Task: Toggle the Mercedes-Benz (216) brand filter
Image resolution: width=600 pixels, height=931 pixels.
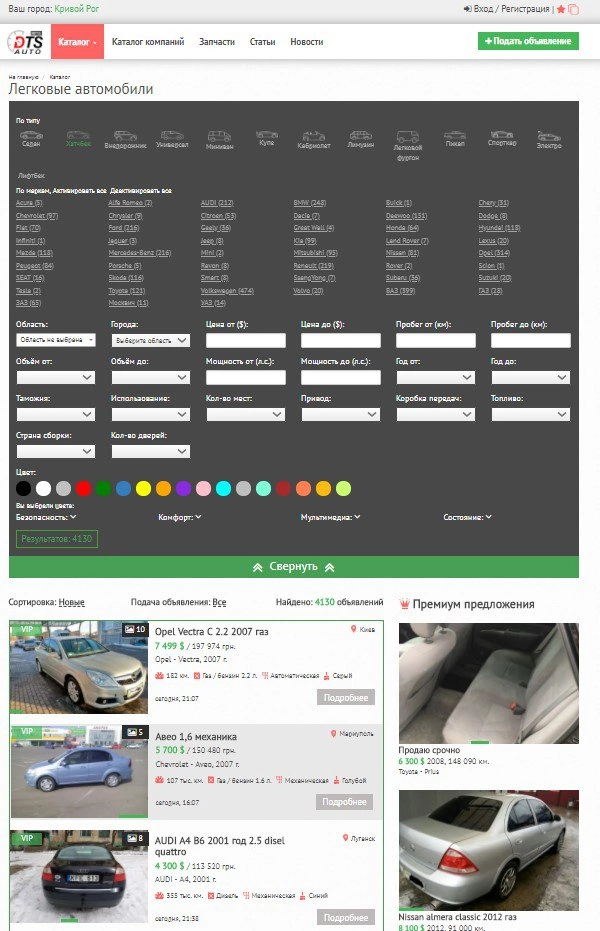Action: click(x=139, y=253)
